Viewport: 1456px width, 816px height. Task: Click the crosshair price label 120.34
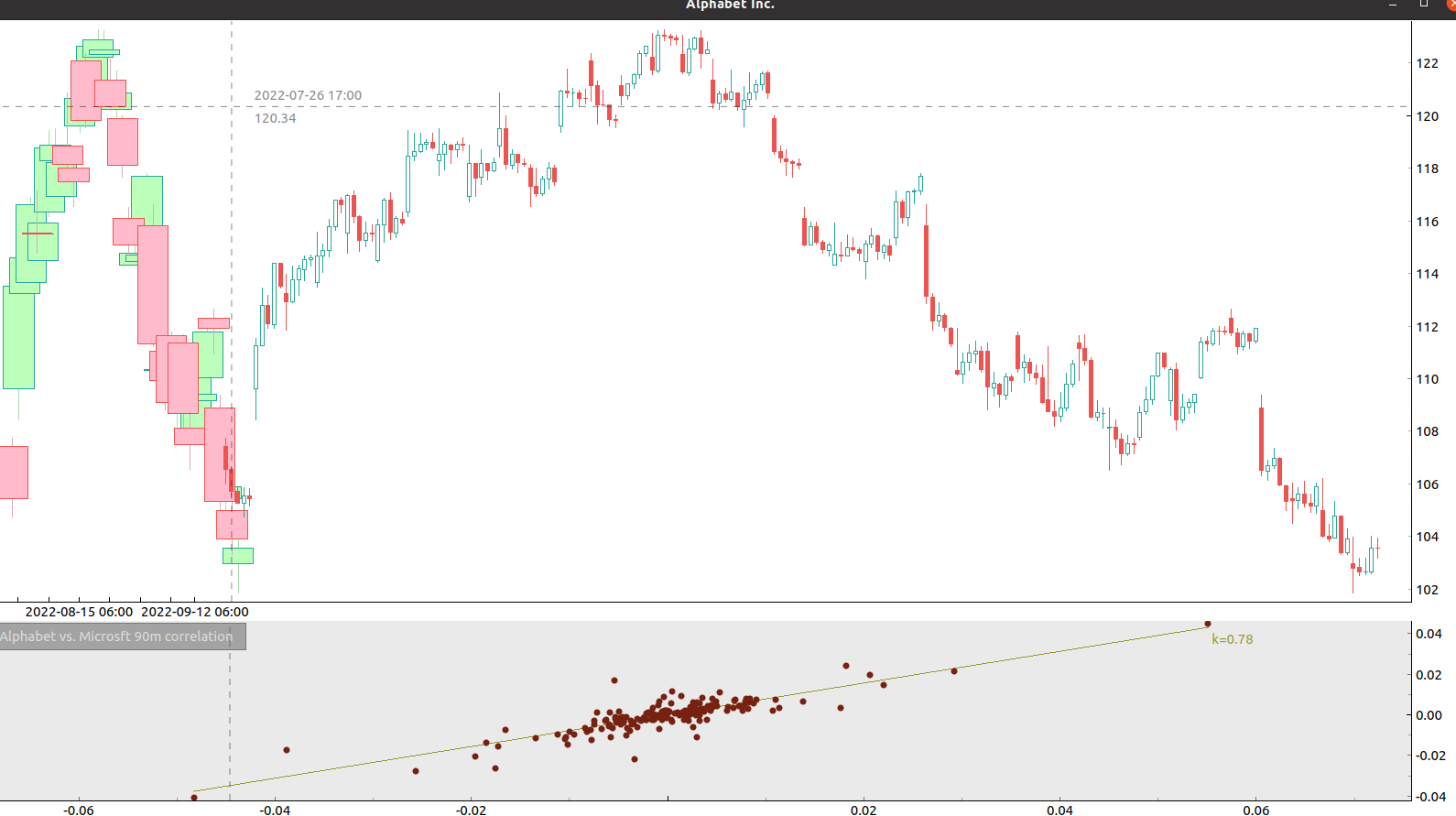[275, 118]
